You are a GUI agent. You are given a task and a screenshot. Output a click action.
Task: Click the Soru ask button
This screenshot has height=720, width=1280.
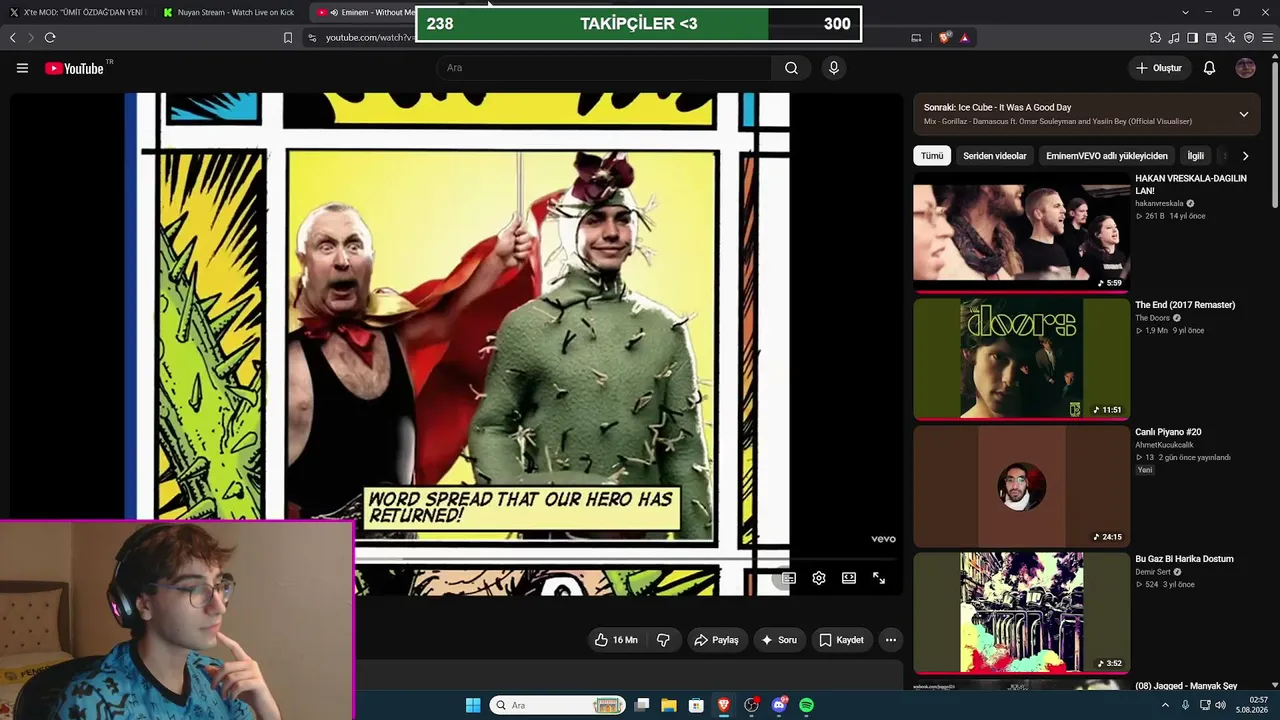click(779, 640)
